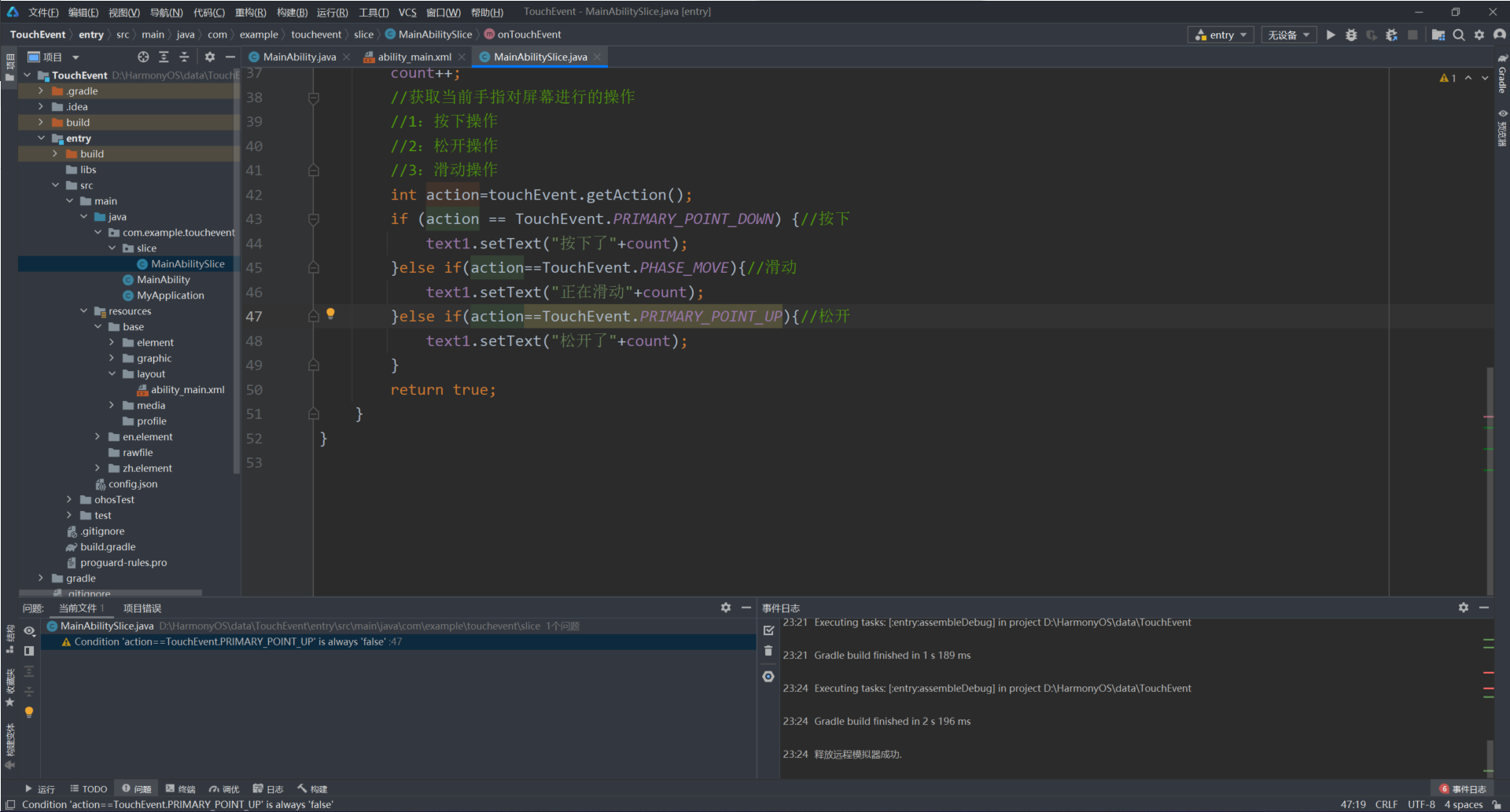Expand the .gradle folder

41,91
